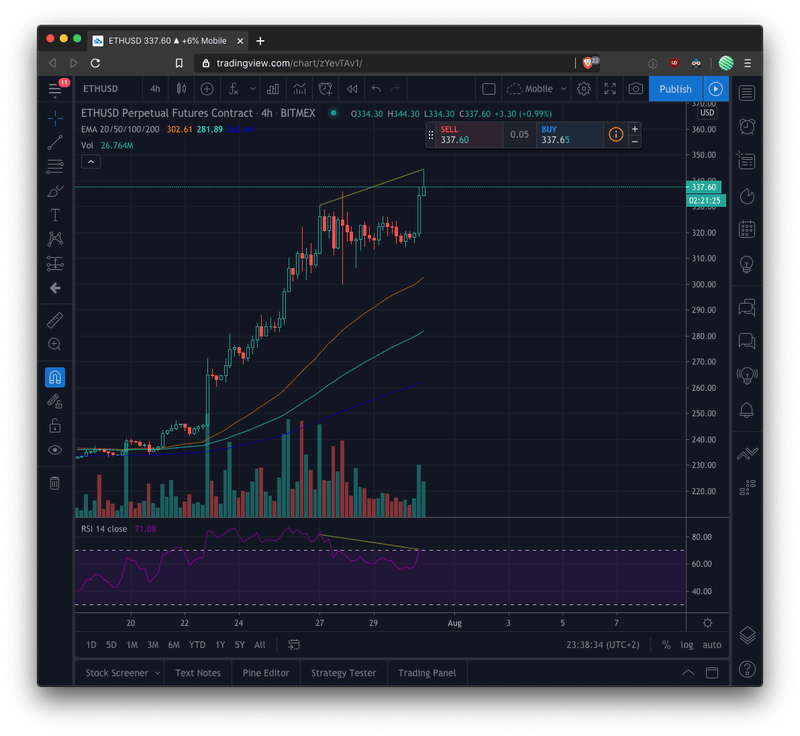Open the watchlist panel icon
Image resolution: width=800 pixels, height=736 pixels.
tap(747, 93)
